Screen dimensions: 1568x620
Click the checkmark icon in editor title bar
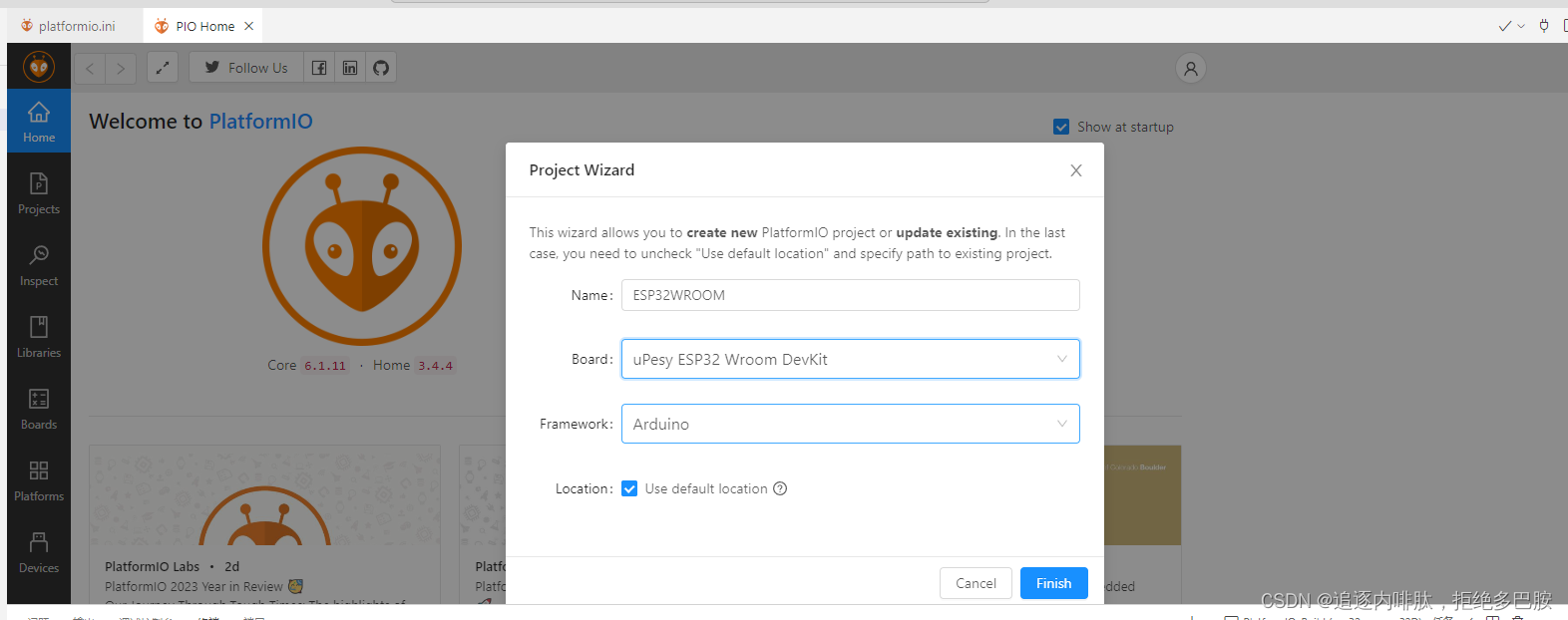click(x=1504, y=26)
